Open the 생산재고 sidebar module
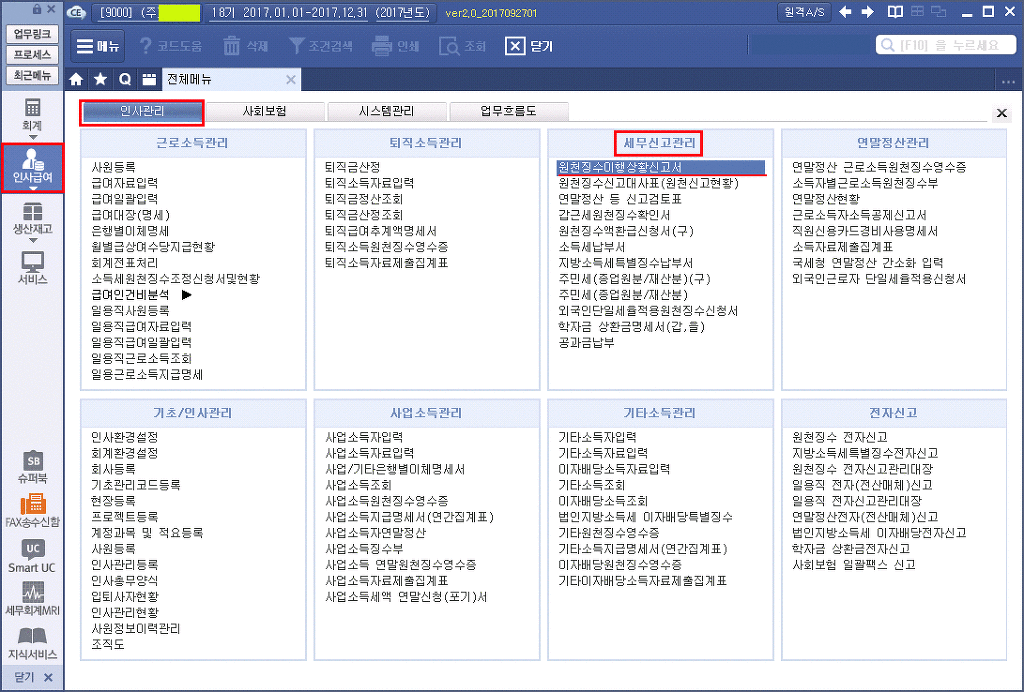1024x692 pixels. 32,219
